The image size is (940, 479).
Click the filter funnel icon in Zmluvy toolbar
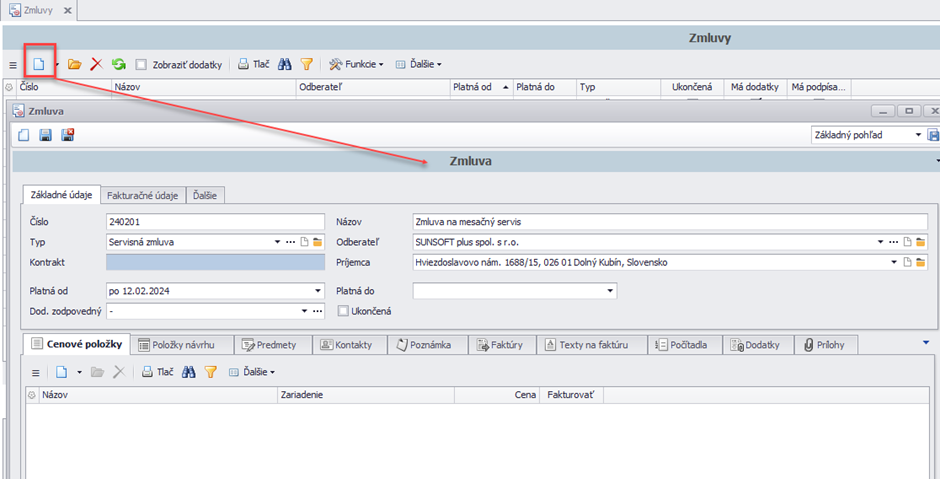click(307, 64)
